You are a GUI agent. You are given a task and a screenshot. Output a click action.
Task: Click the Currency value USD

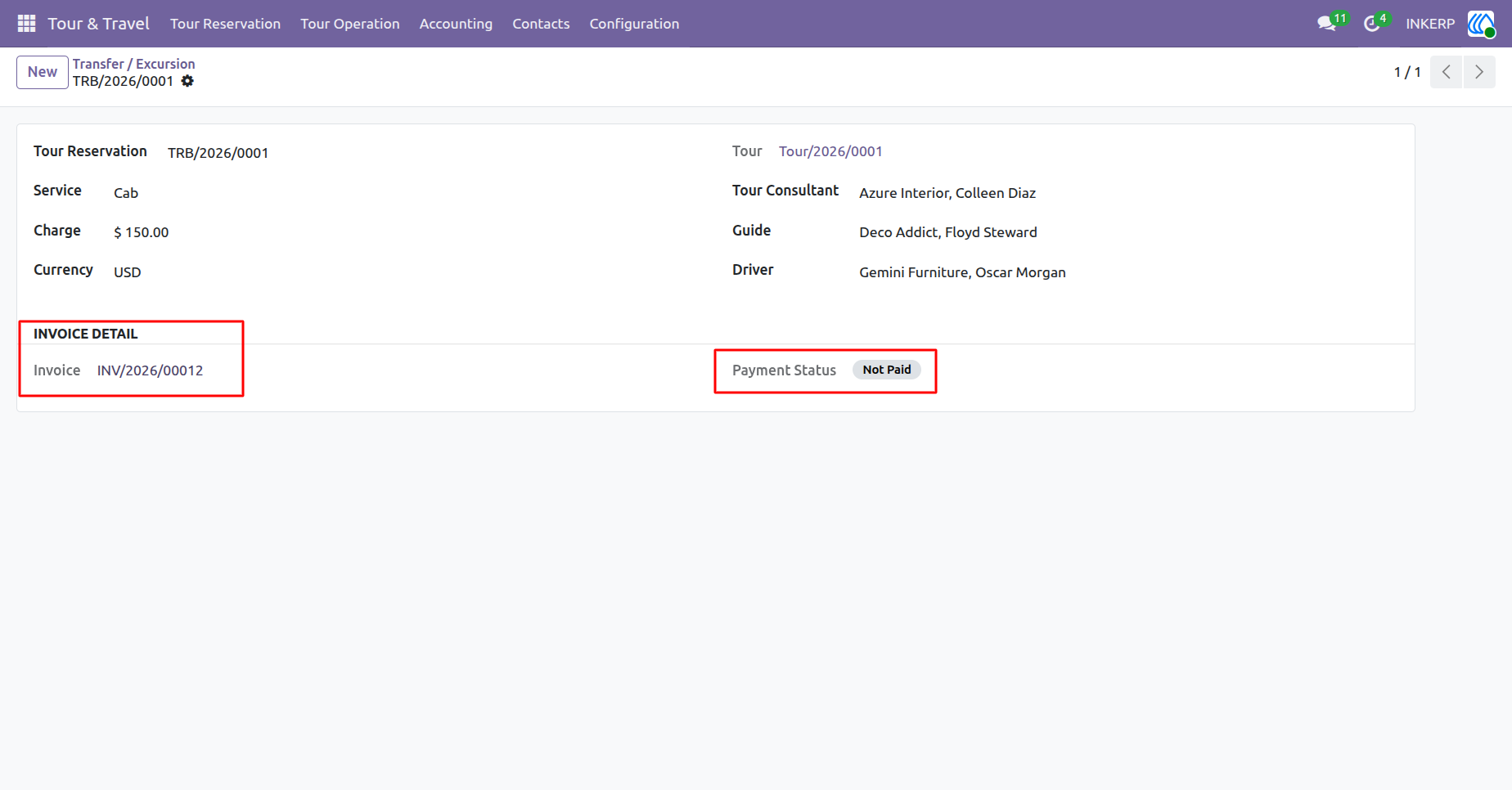[127, 272]
